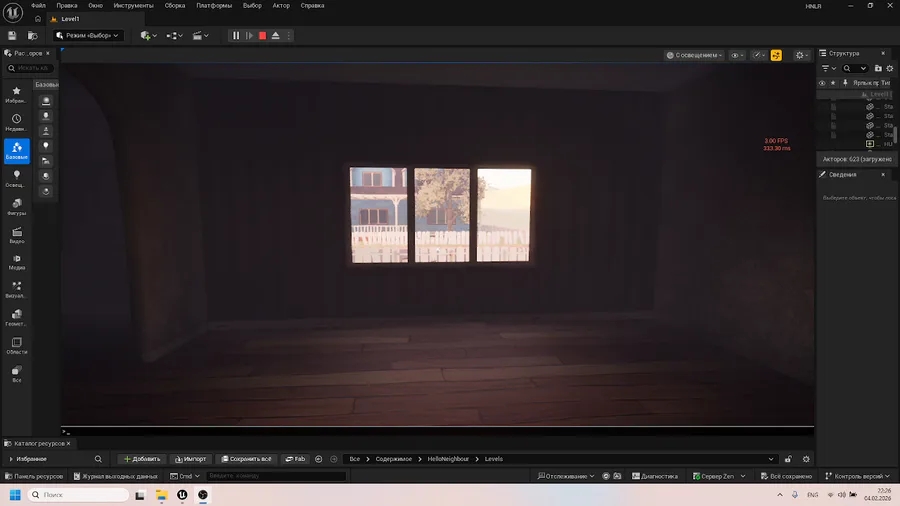Click the Каталог ресурсов tab
The height and width of the screenshot is (506, 900).
point(38,443)
